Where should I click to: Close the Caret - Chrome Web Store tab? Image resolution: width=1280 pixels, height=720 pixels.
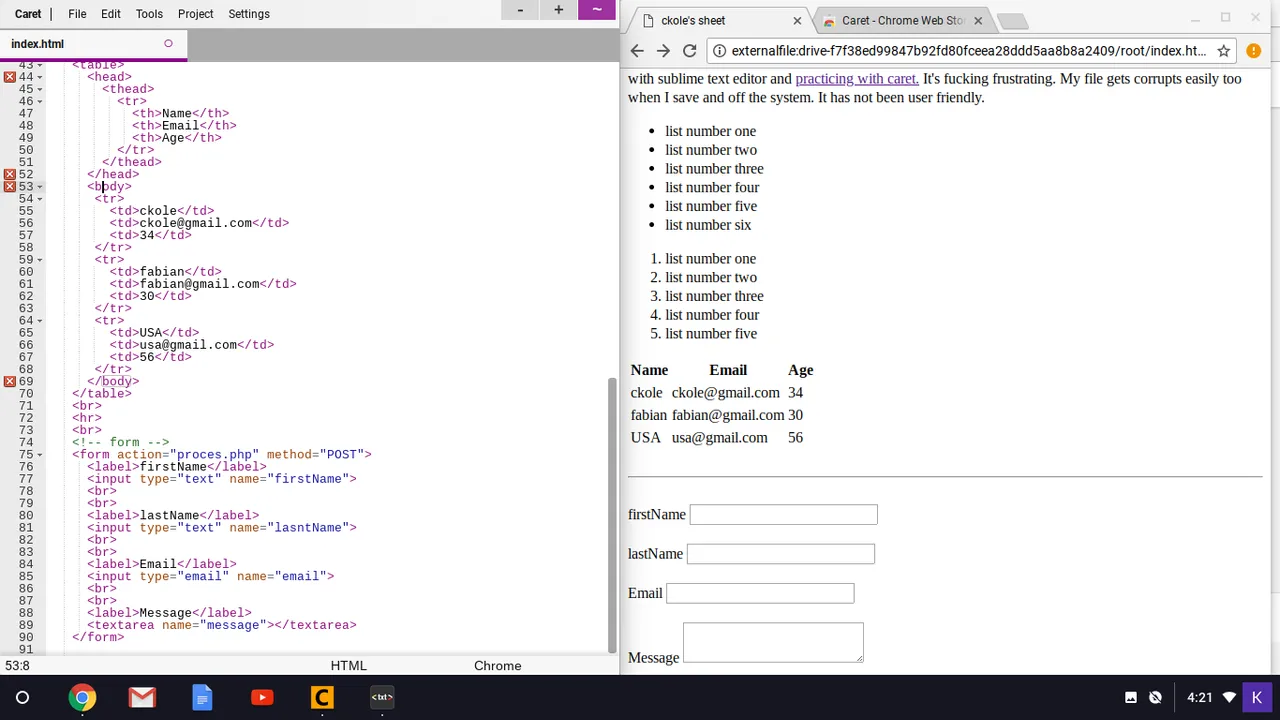(978, 20)
